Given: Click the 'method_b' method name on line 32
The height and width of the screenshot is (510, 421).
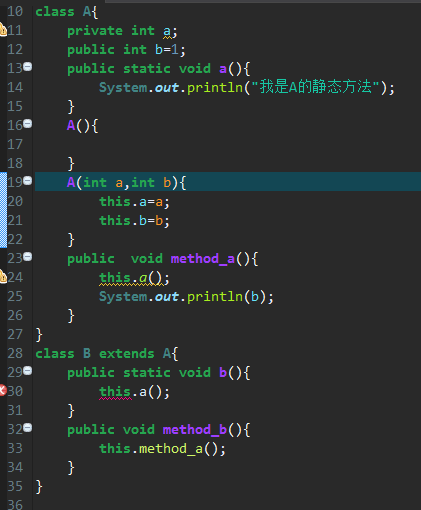Looking at the screenshot, I should pos(195,430).
